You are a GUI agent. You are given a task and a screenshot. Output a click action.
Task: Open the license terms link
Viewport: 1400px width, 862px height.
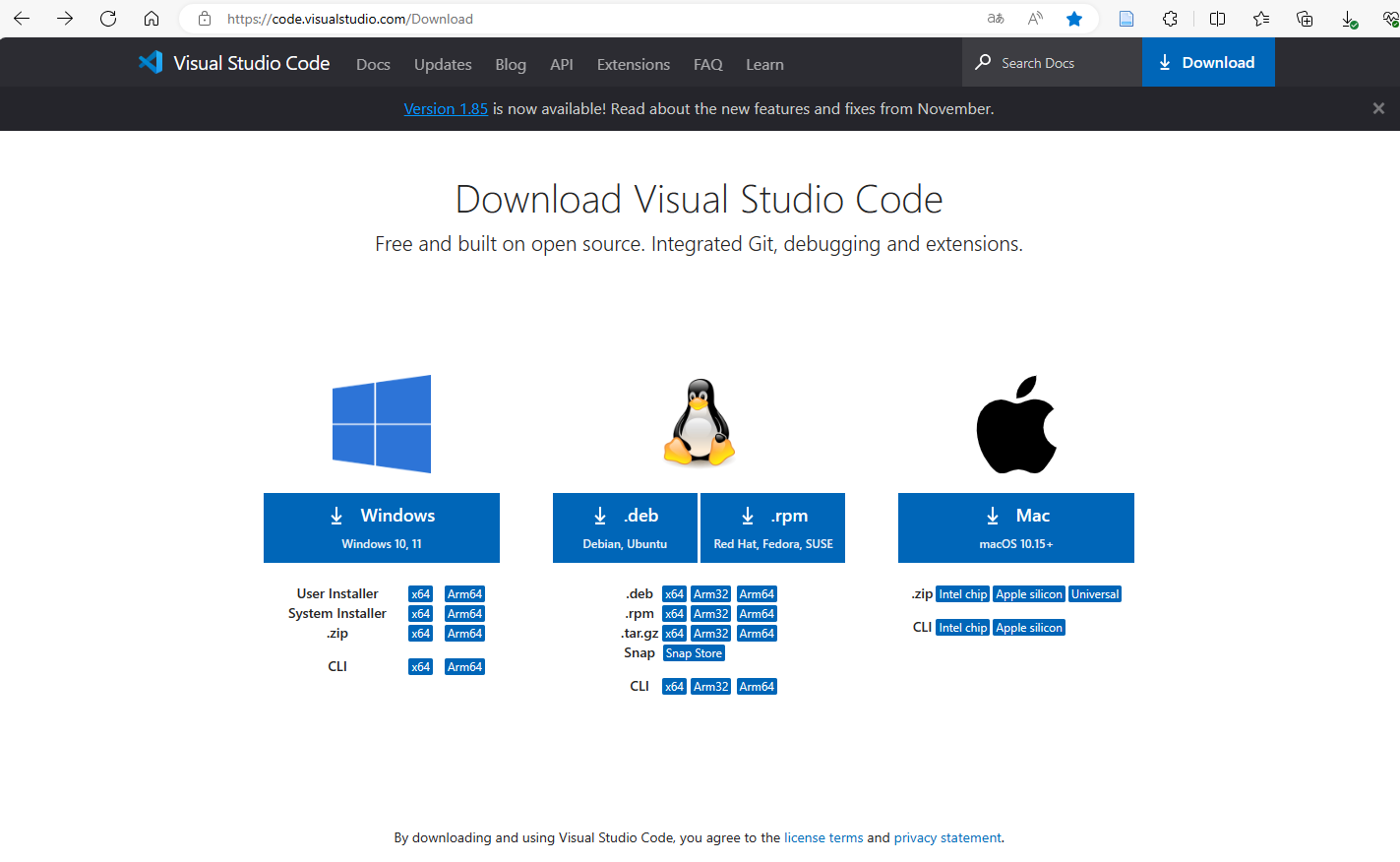click(823, 838)
